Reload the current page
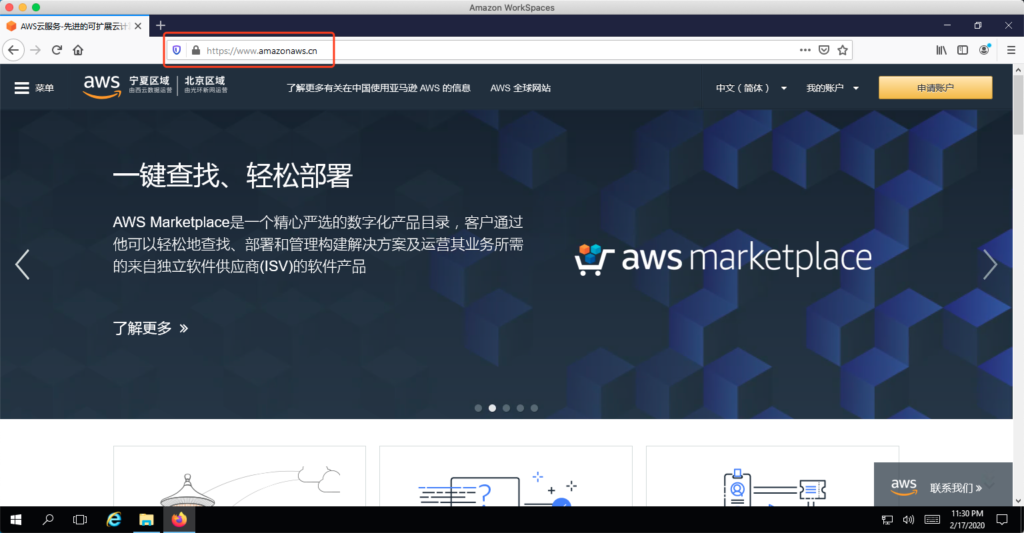This screenshot has width=1024, height=533. [57, 50]
